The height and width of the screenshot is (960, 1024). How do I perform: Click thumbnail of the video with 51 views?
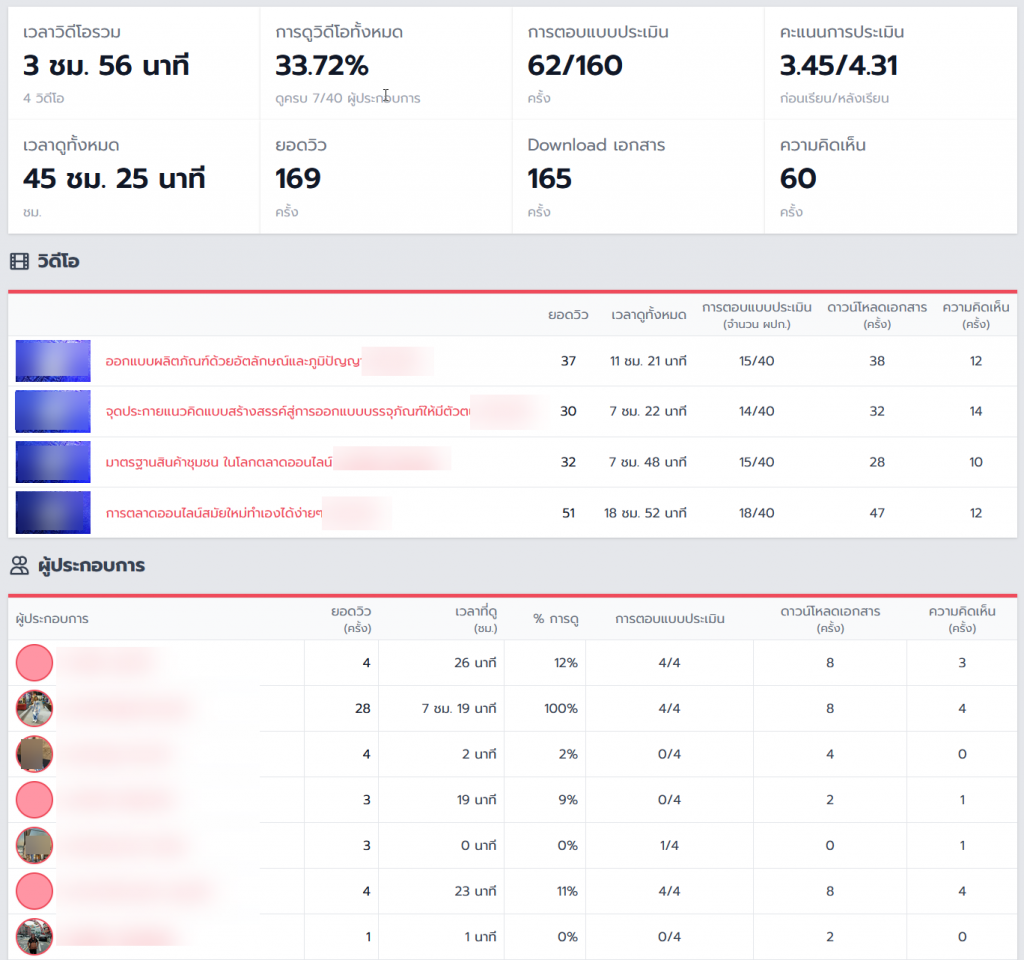53,513
